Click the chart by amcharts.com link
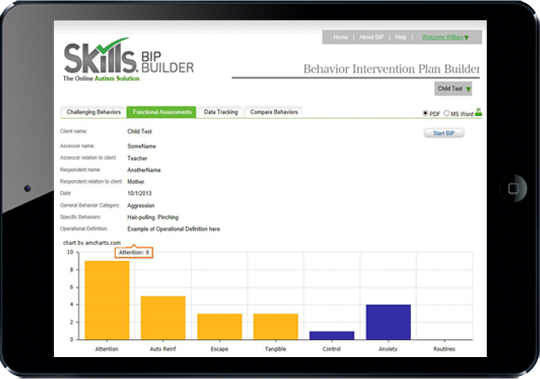This screenshot has height=379, width=540. [x=92, y=243]
